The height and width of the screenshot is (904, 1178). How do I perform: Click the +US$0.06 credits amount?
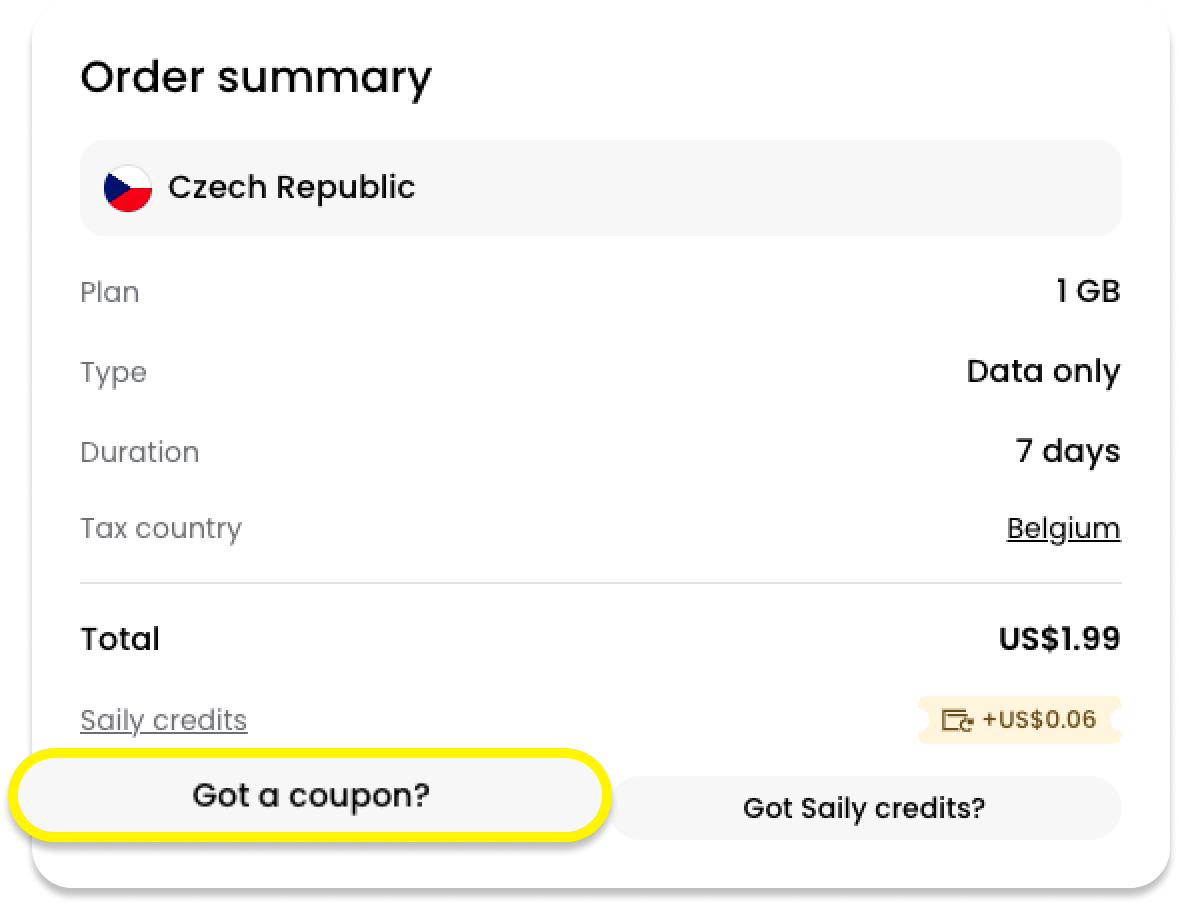tap(1039, 719)
